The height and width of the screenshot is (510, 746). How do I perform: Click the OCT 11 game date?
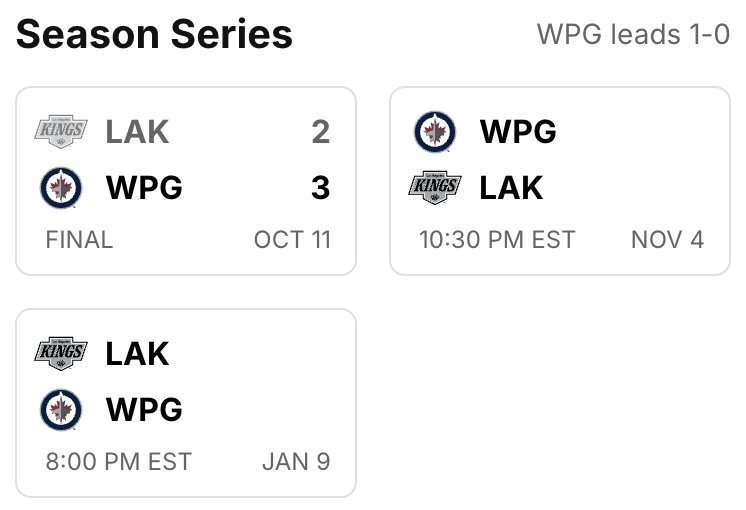tap(292, 240)
